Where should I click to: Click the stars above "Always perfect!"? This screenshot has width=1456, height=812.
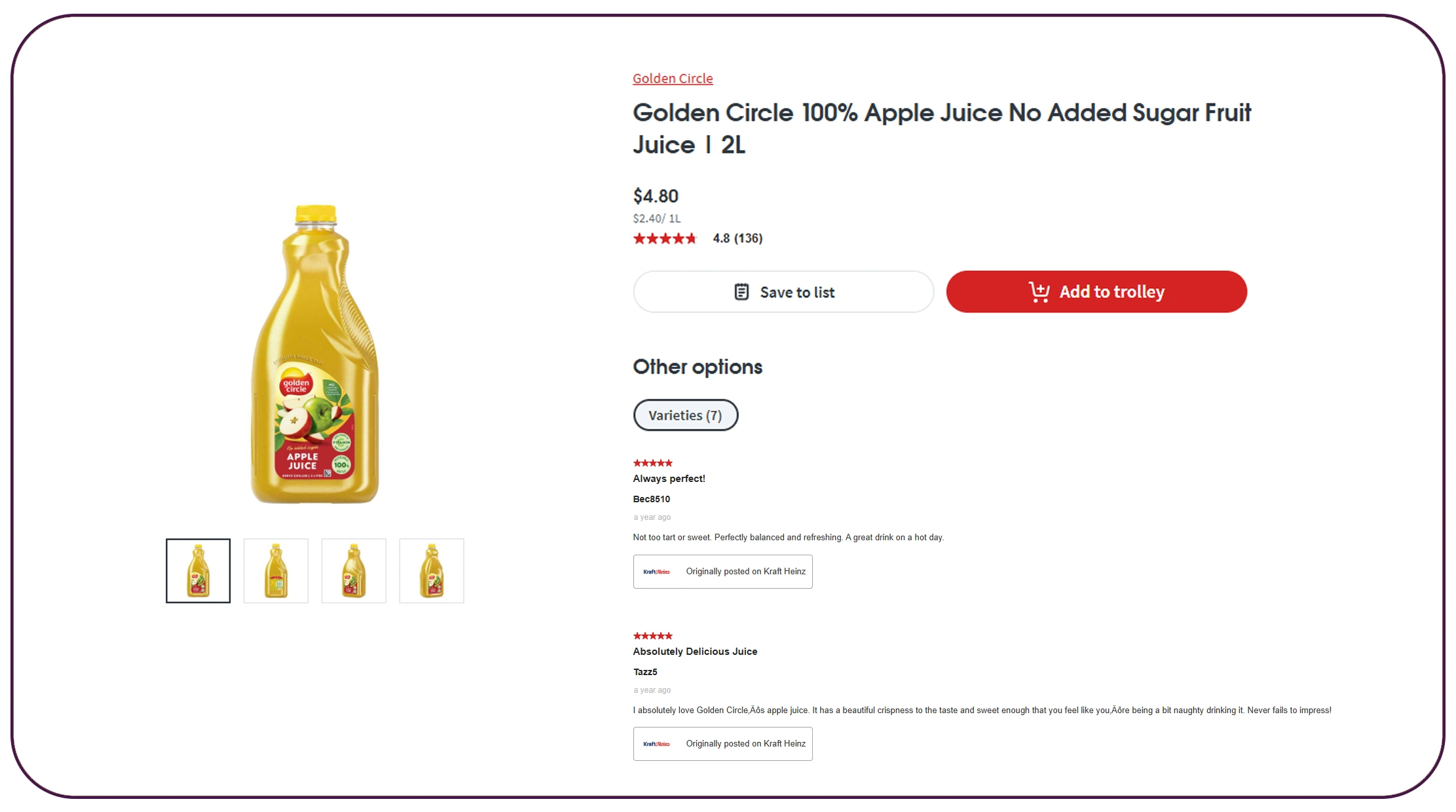[652, 462]
